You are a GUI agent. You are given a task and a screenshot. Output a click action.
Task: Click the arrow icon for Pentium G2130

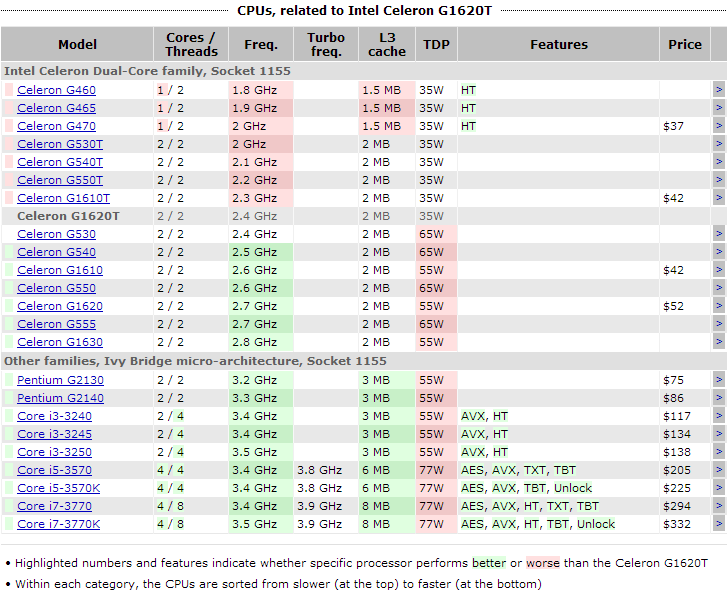pos(719,380)
